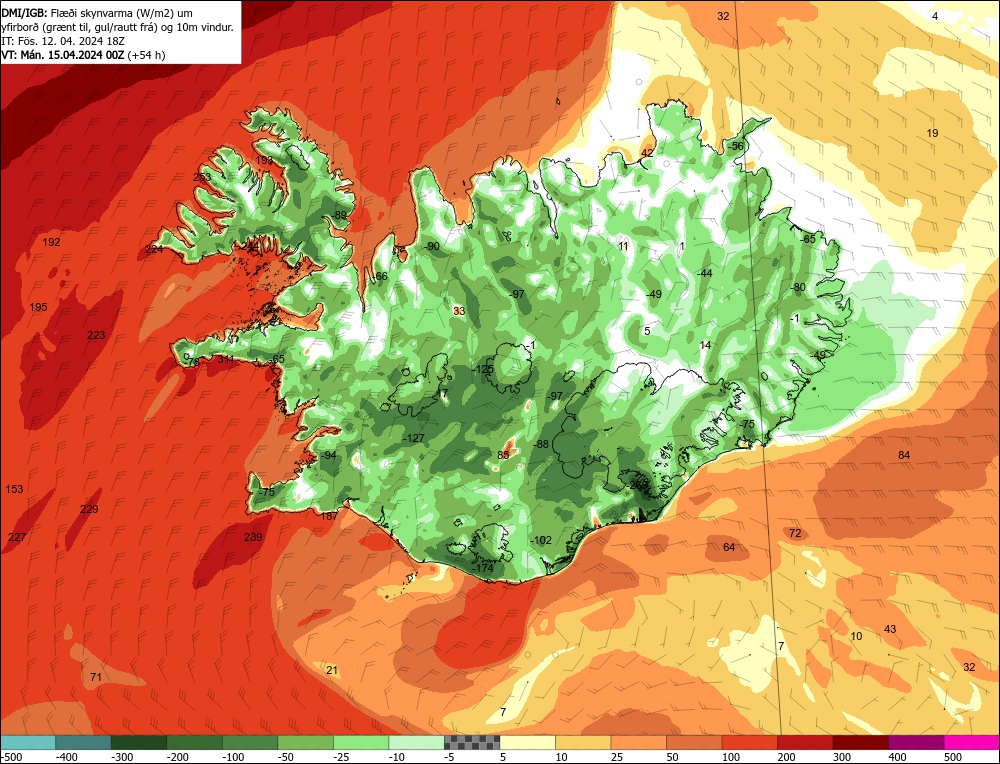Select the value 21 south of Iceland
Image resolution: width=1000 pixels, height=764 pixels.
point(332,670)
